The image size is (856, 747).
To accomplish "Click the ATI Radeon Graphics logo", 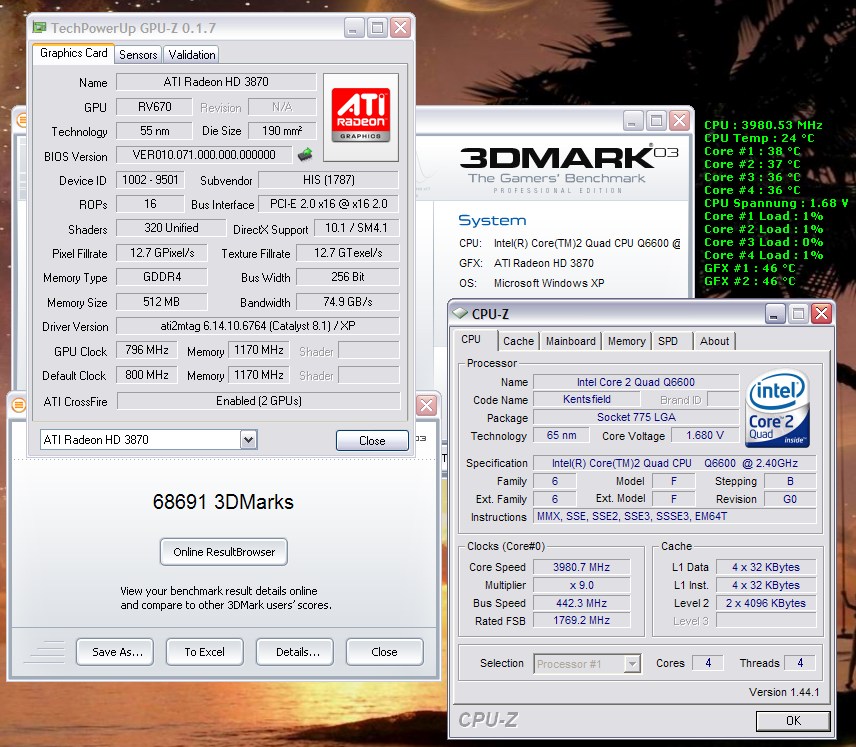I will 361,116.
